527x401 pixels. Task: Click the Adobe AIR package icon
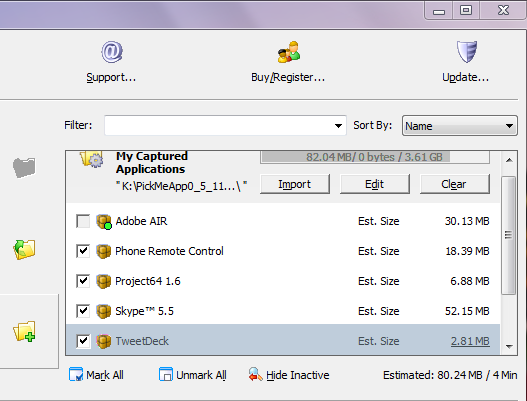click(104, 222)
